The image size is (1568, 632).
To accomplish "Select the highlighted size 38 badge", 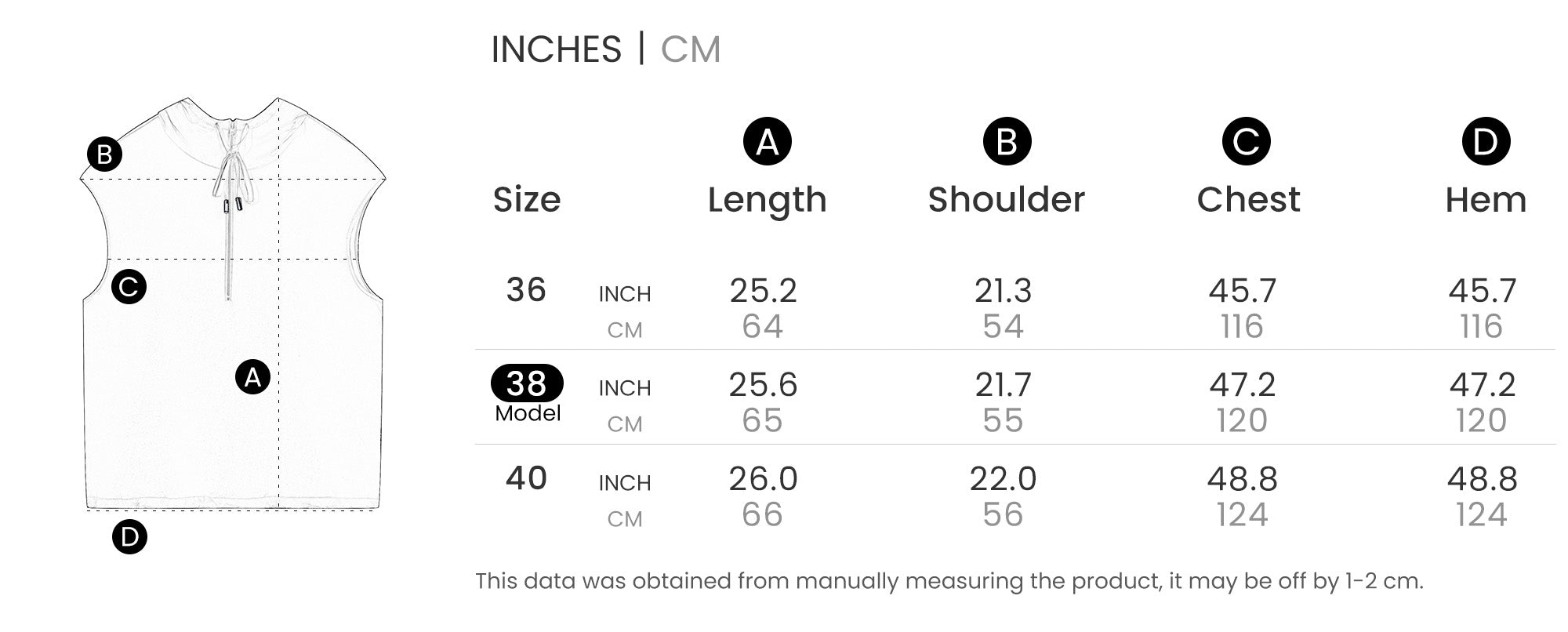I will [527, 383].
